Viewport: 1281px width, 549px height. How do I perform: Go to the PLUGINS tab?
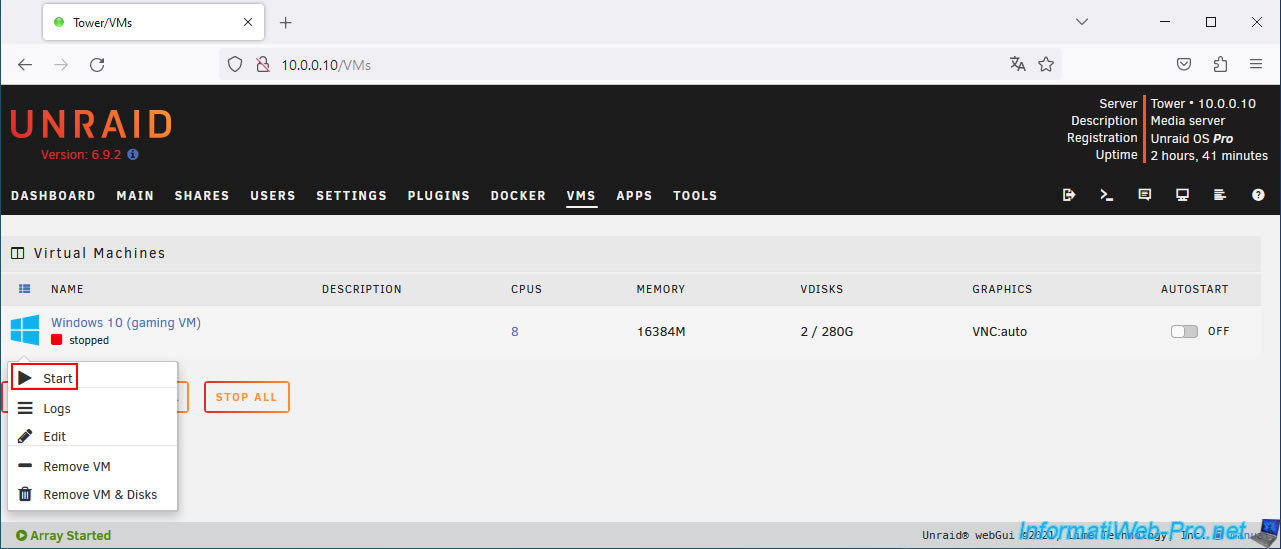pyautogui.click(x=439, y=195)
